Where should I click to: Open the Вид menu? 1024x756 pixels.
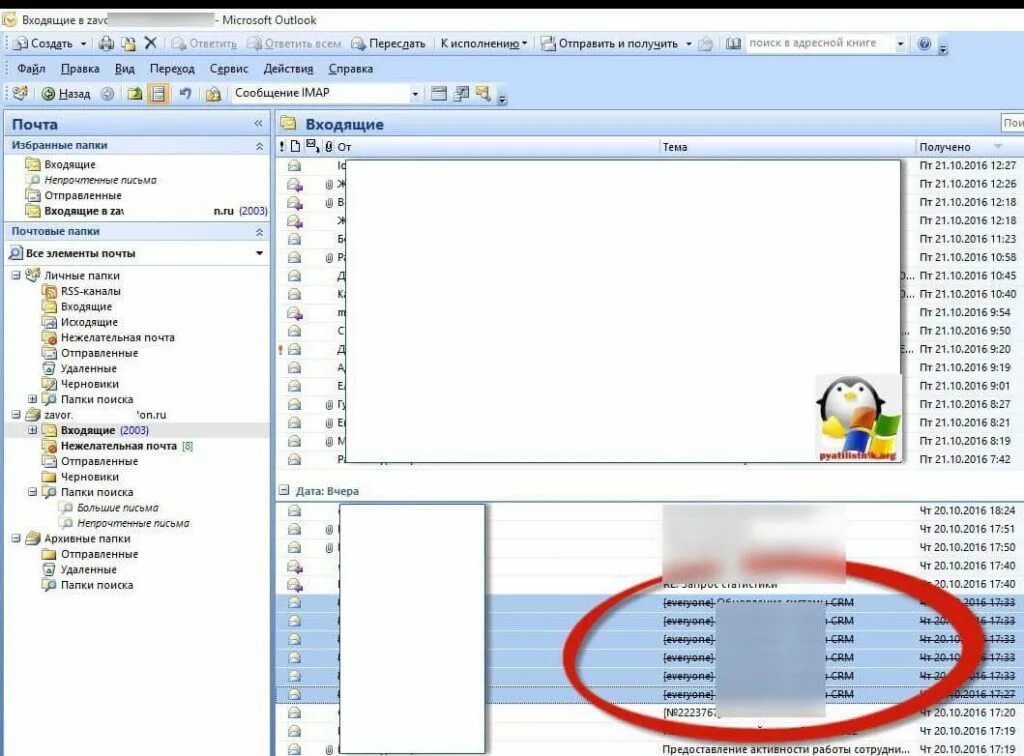point(124,69)
